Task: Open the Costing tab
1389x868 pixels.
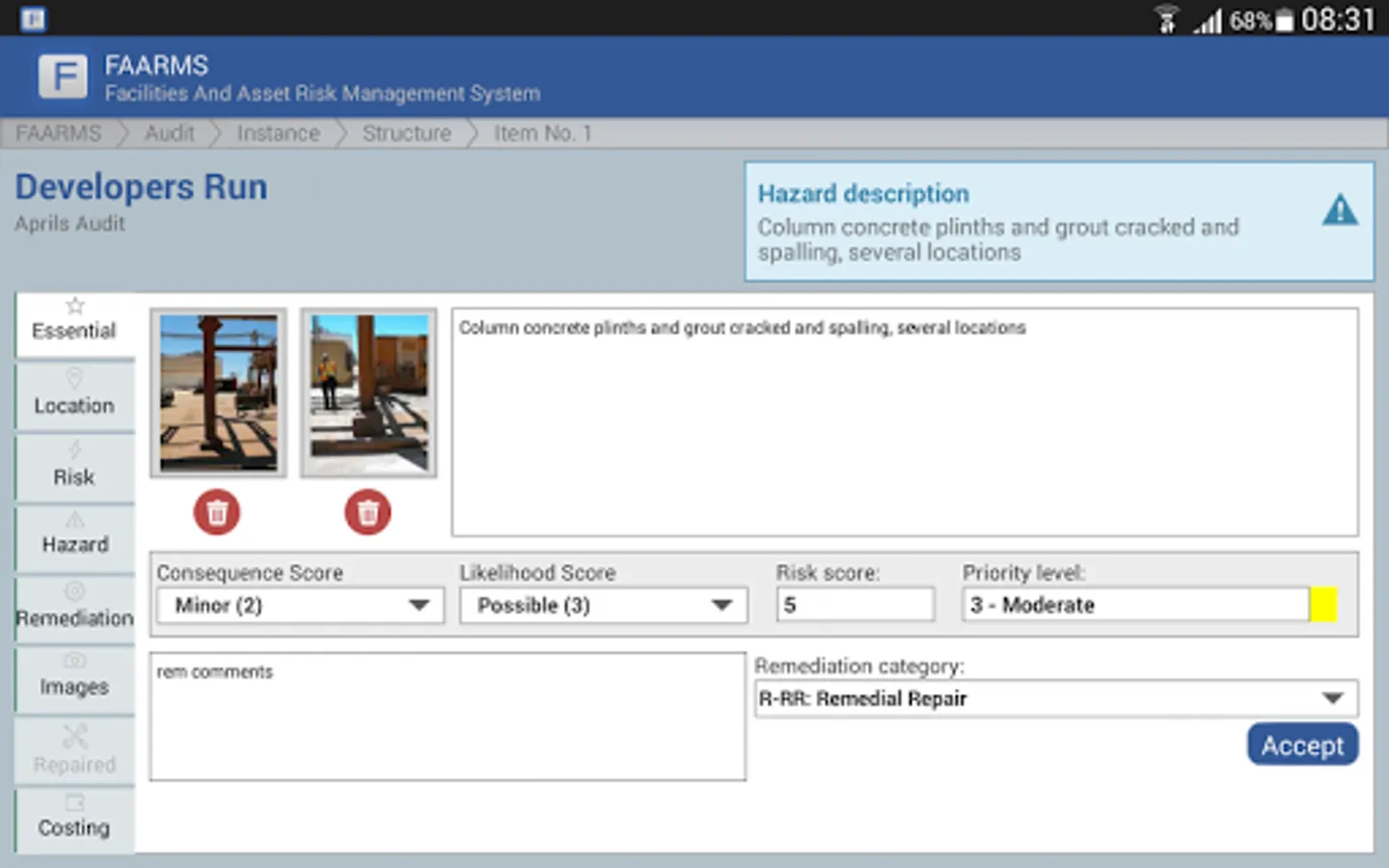Action: [74, 821]
